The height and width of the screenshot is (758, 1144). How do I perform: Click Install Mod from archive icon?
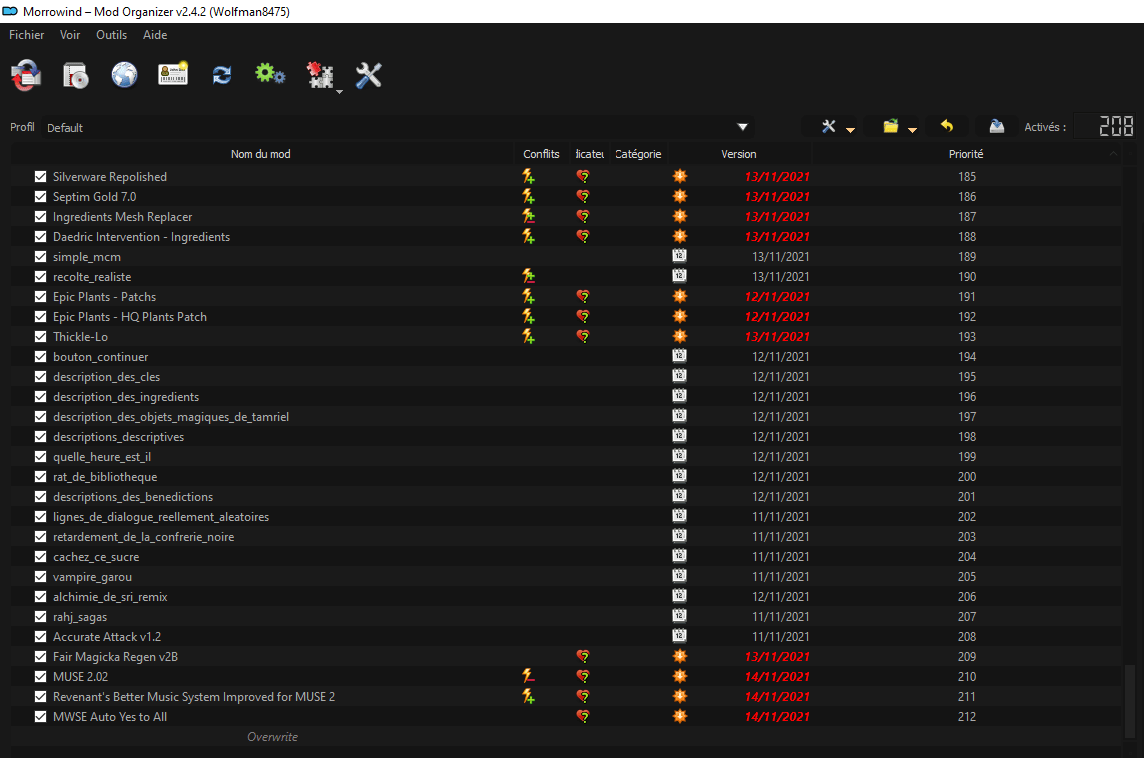pos(76,75)
